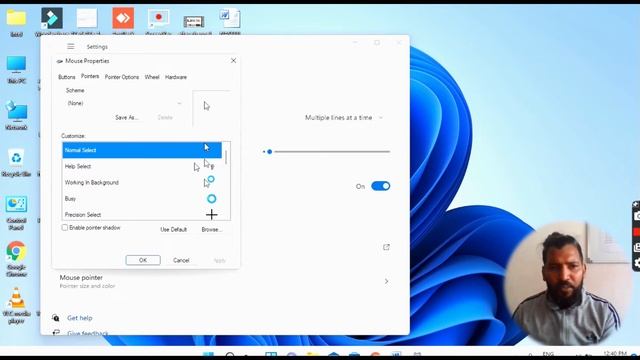Click the Use Default button
640x360 pixels.
[x=173, y=229]
